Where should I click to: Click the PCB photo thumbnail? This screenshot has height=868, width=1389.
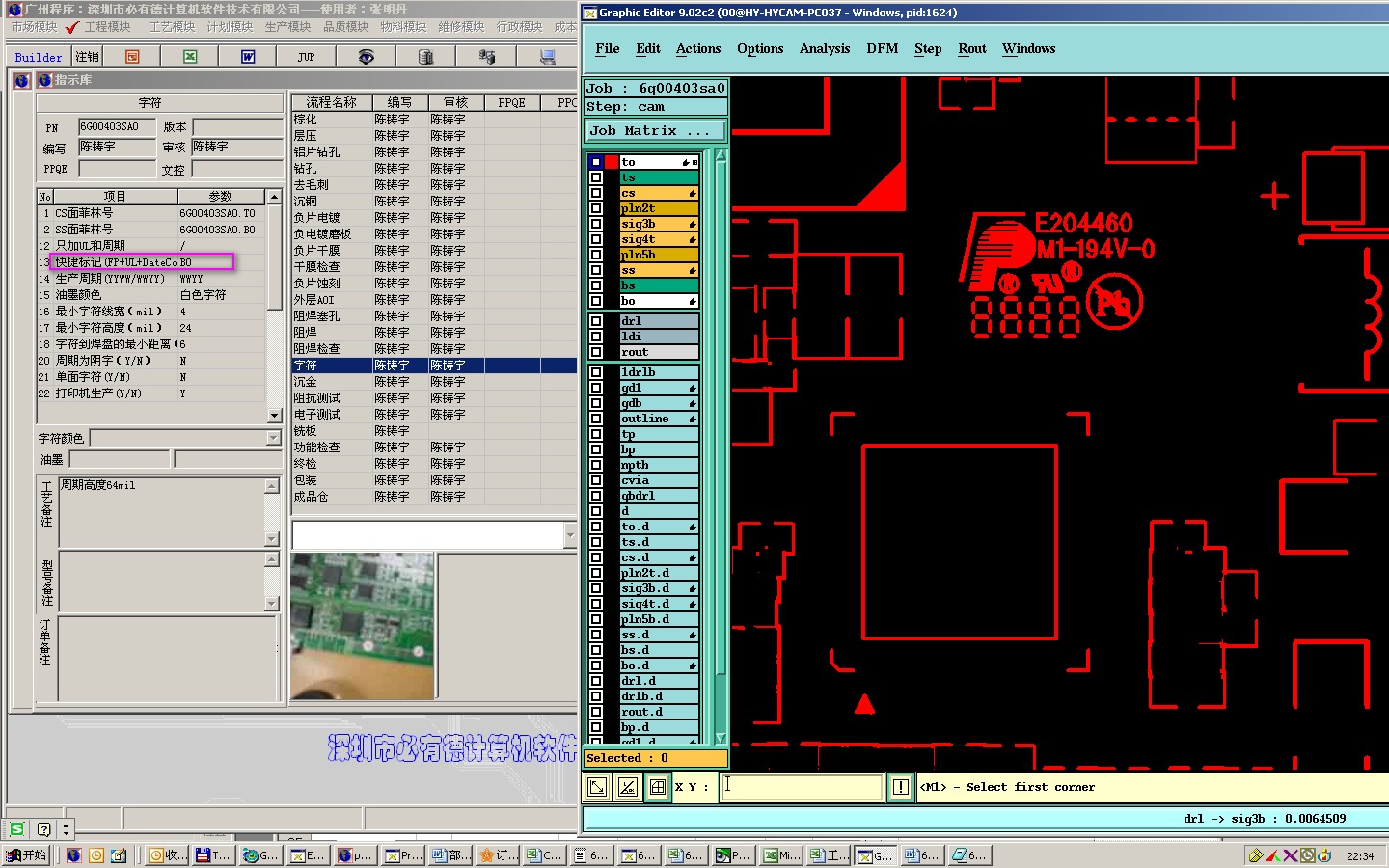pos(362,626)
